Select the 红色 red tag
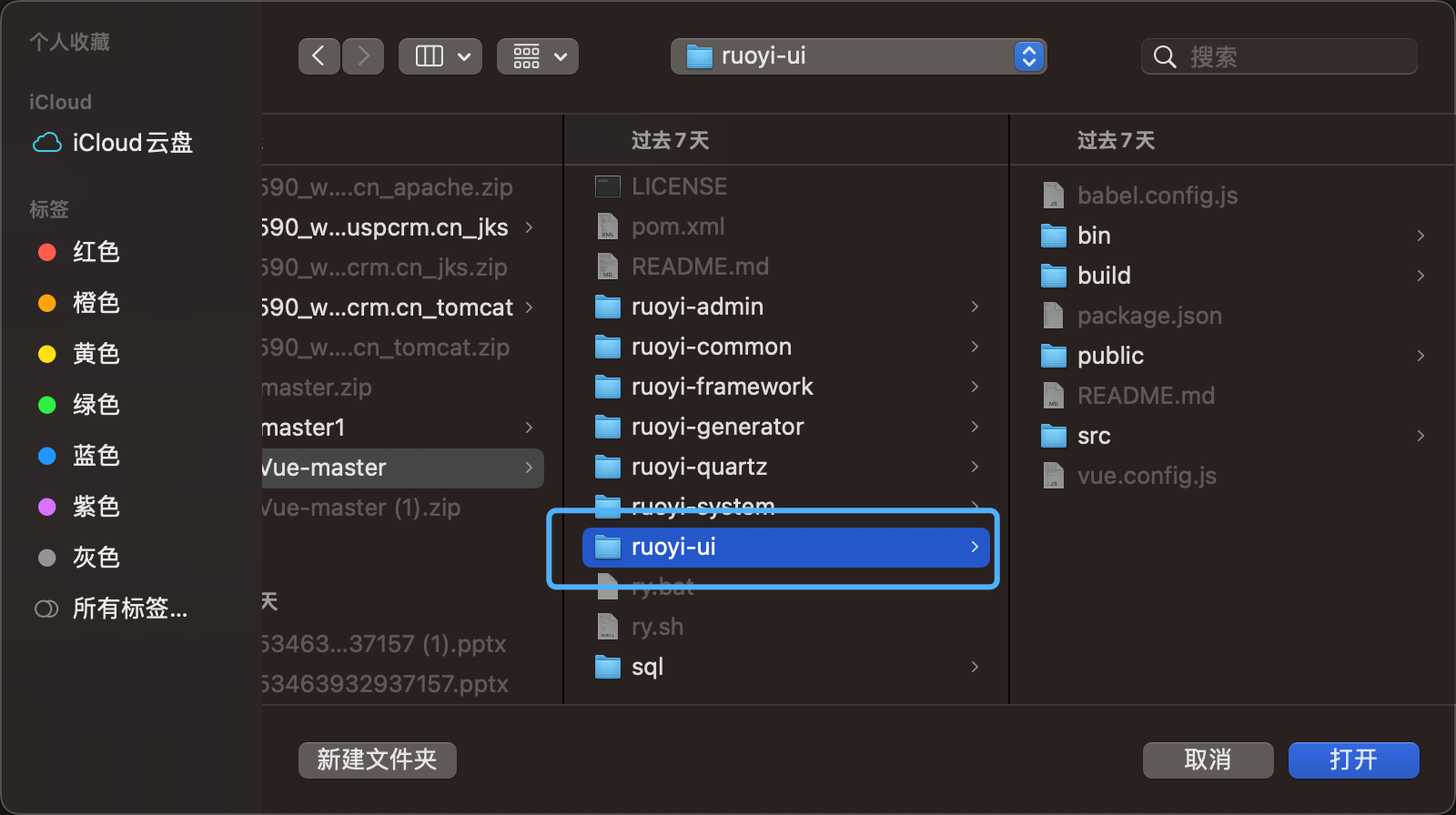Screen dimensions: 1456x815 click(96, 252)
